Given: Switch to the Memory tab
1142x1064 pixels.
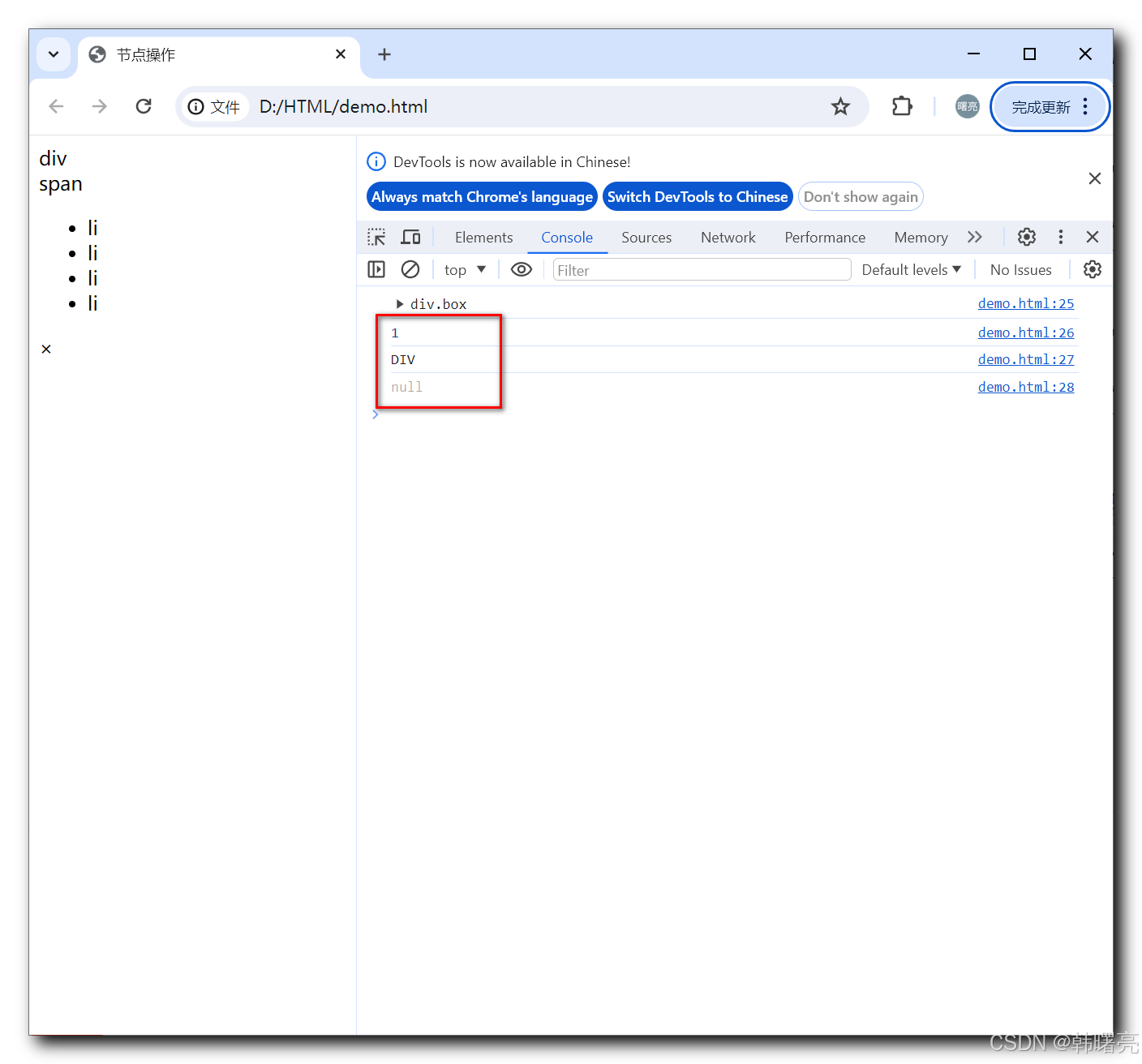Looking at the screenshot, I should (x=921, y=238).
